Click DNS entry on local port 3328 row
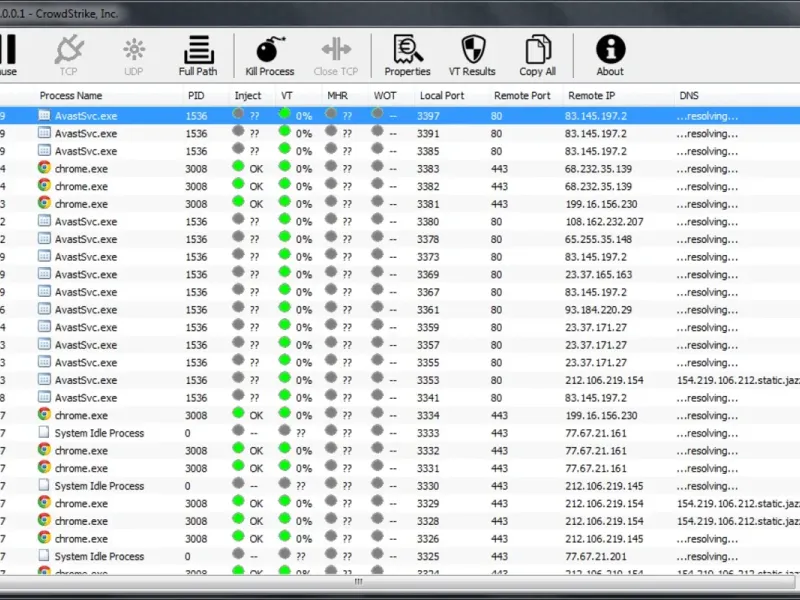The image size is (800, 600). 738,521
